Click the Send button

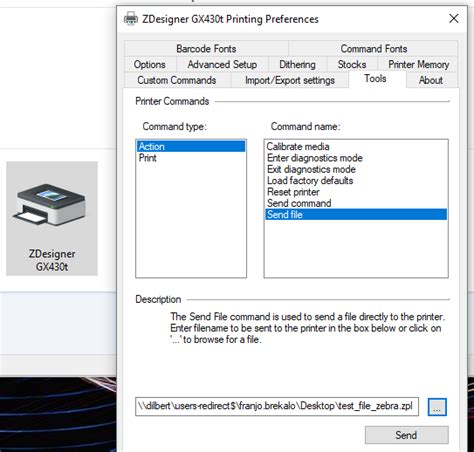coord(406,435)
